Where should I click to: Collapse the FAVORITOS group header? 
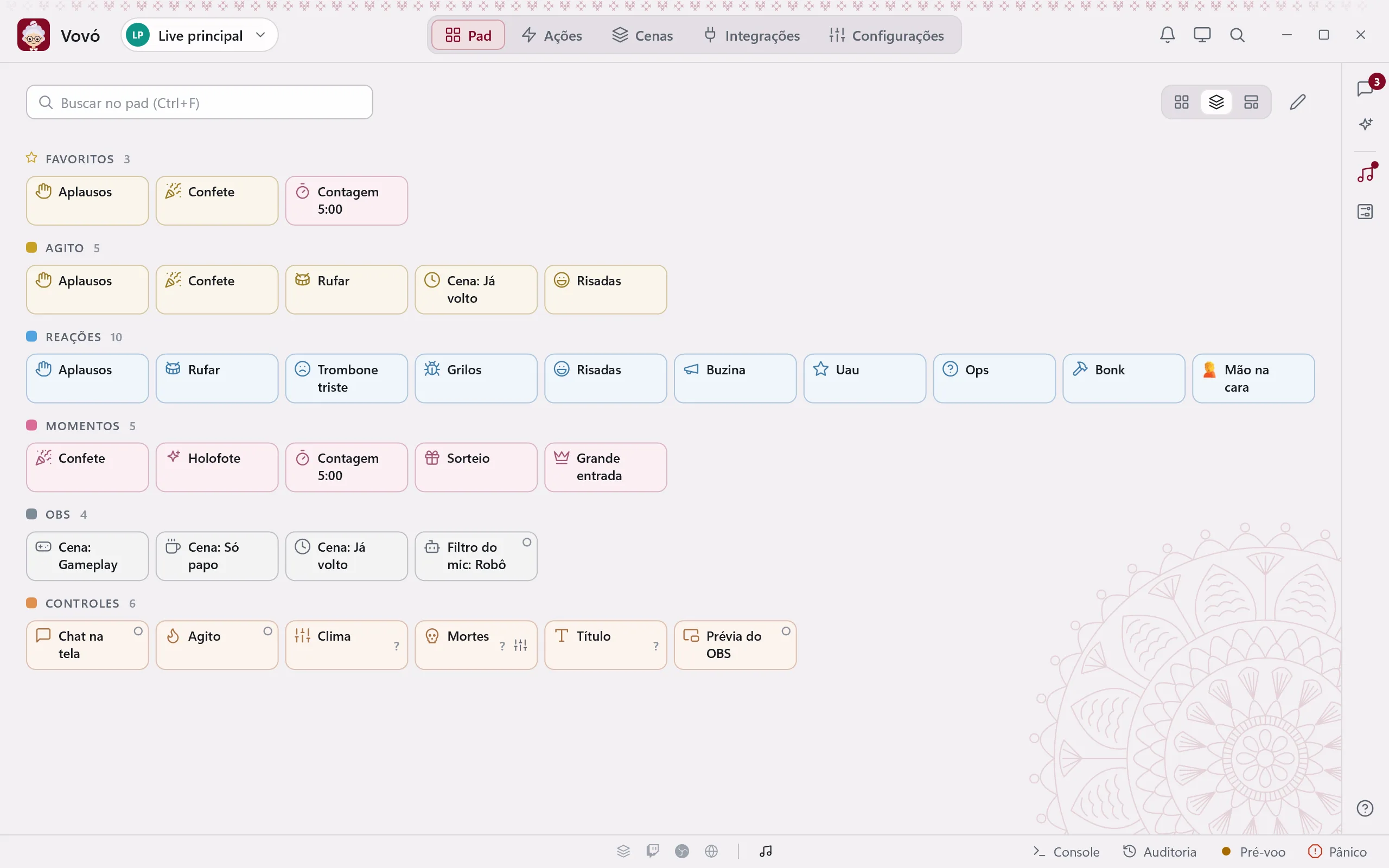coord(78,159)
